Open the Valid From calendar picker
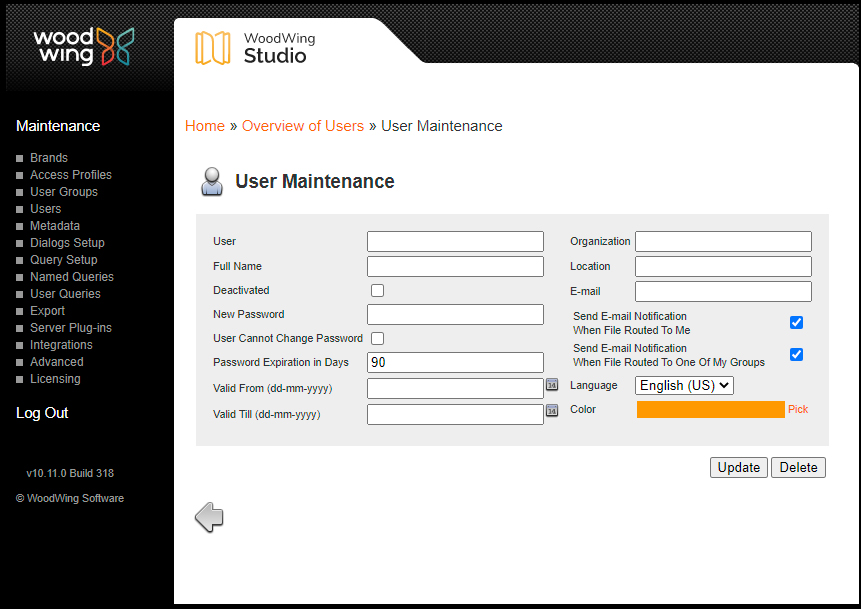Image resolution: width=861 pixels, height=609 pixels. click(552, 385)
